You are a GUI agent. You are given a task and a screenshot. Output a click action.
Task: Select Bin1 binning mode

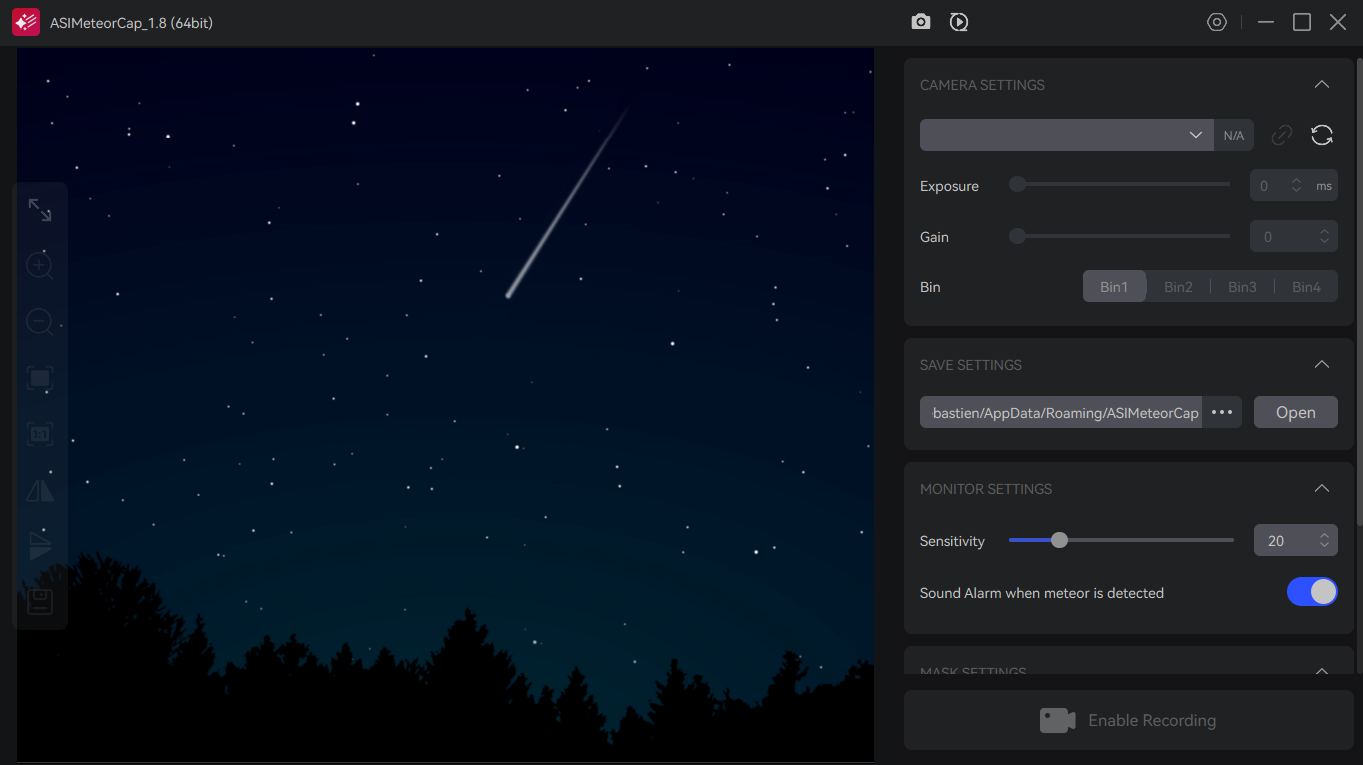click(1114, 287)
